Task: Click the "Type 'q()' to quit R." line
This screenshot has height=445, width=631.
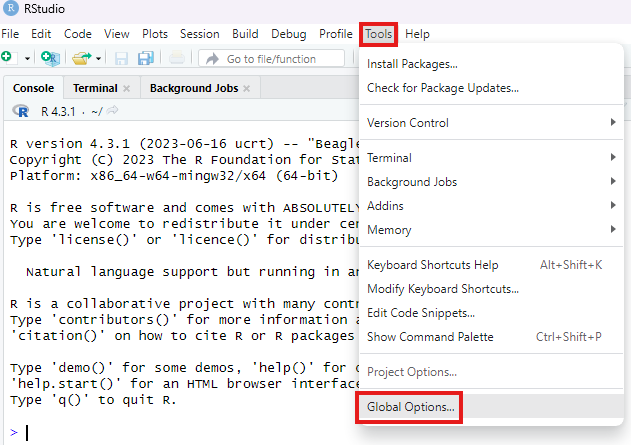Action: (x=93, y=400)
